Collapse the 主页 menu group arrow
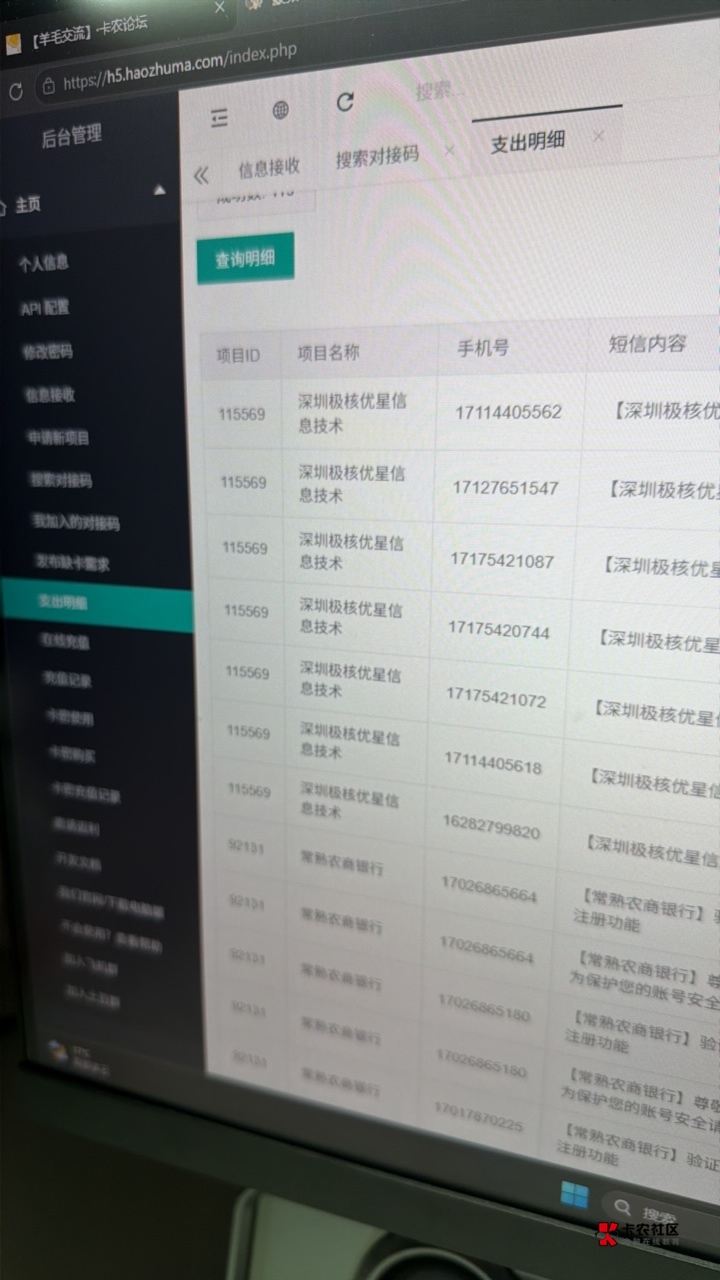 coord(159,190)
